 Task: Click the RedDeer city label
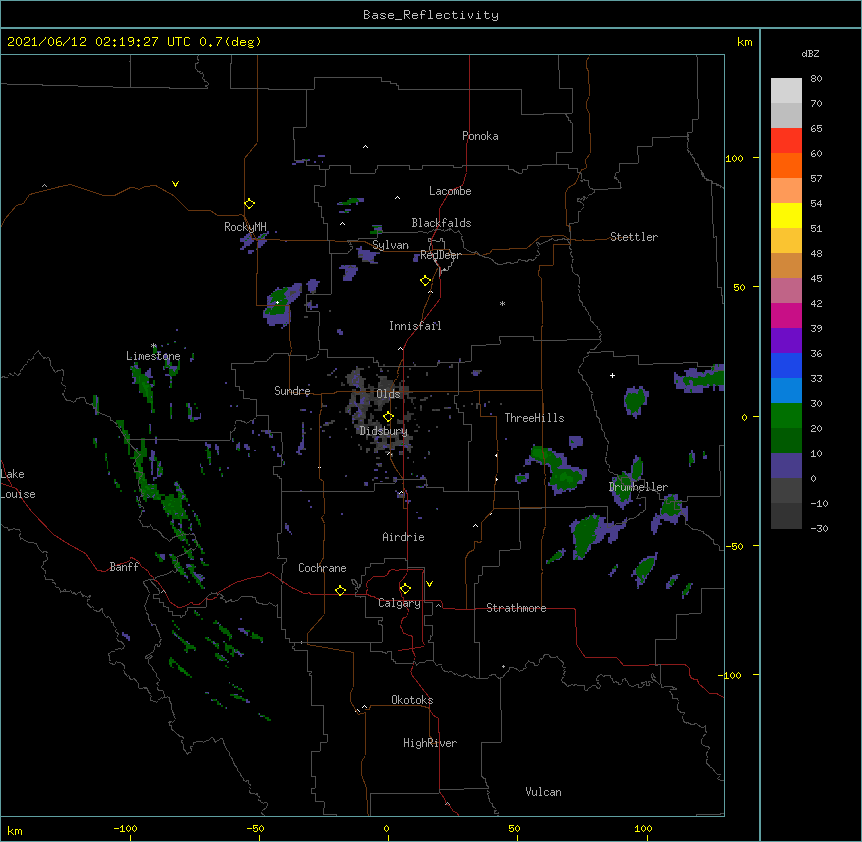(x=440, y=255)
